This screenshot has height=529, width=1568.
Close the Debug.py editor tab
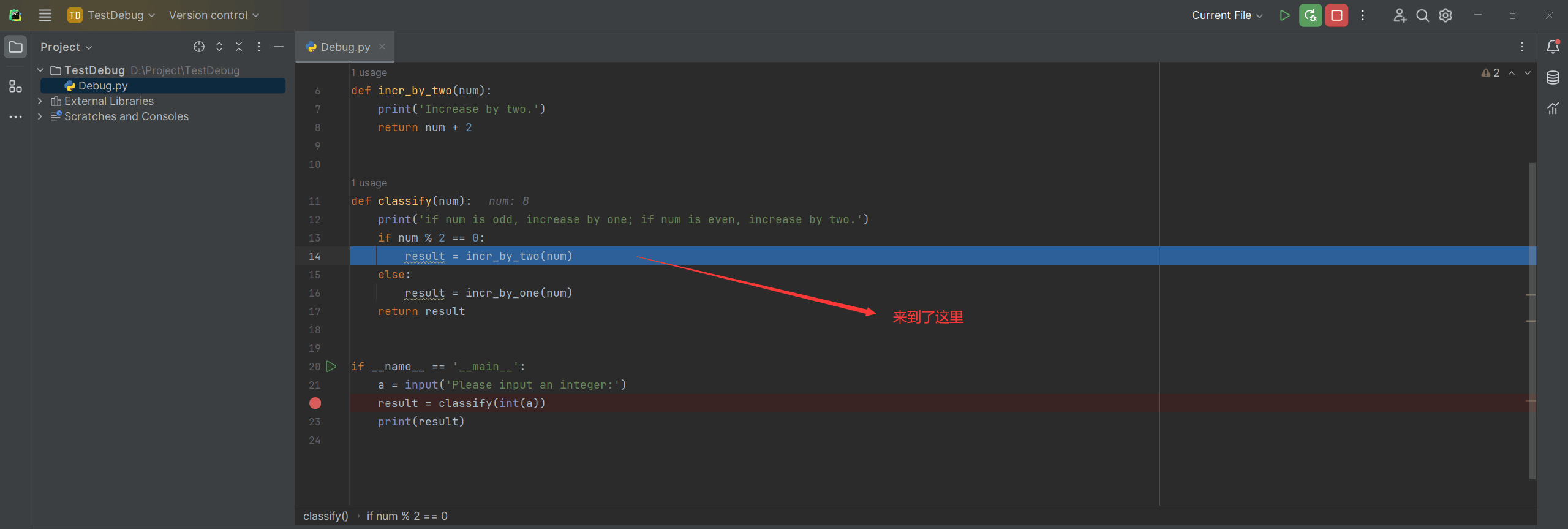click(382, 47)
